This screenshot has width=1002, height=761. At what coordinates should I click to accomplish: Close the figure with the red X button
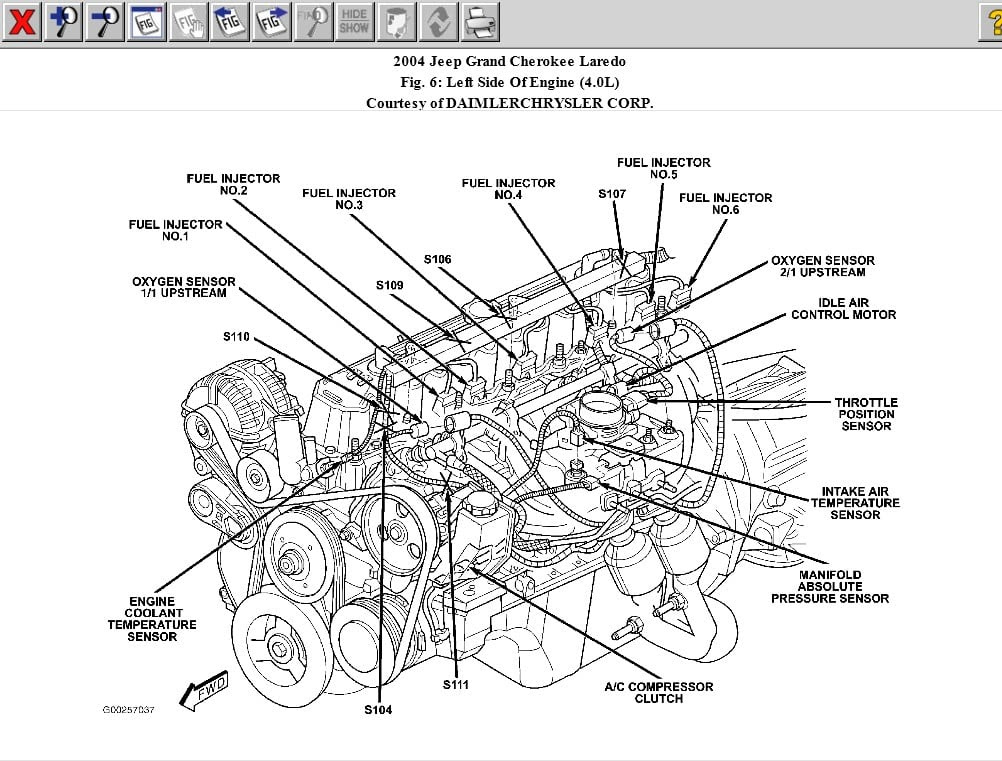pyautogui.click(x=21, y=22)
